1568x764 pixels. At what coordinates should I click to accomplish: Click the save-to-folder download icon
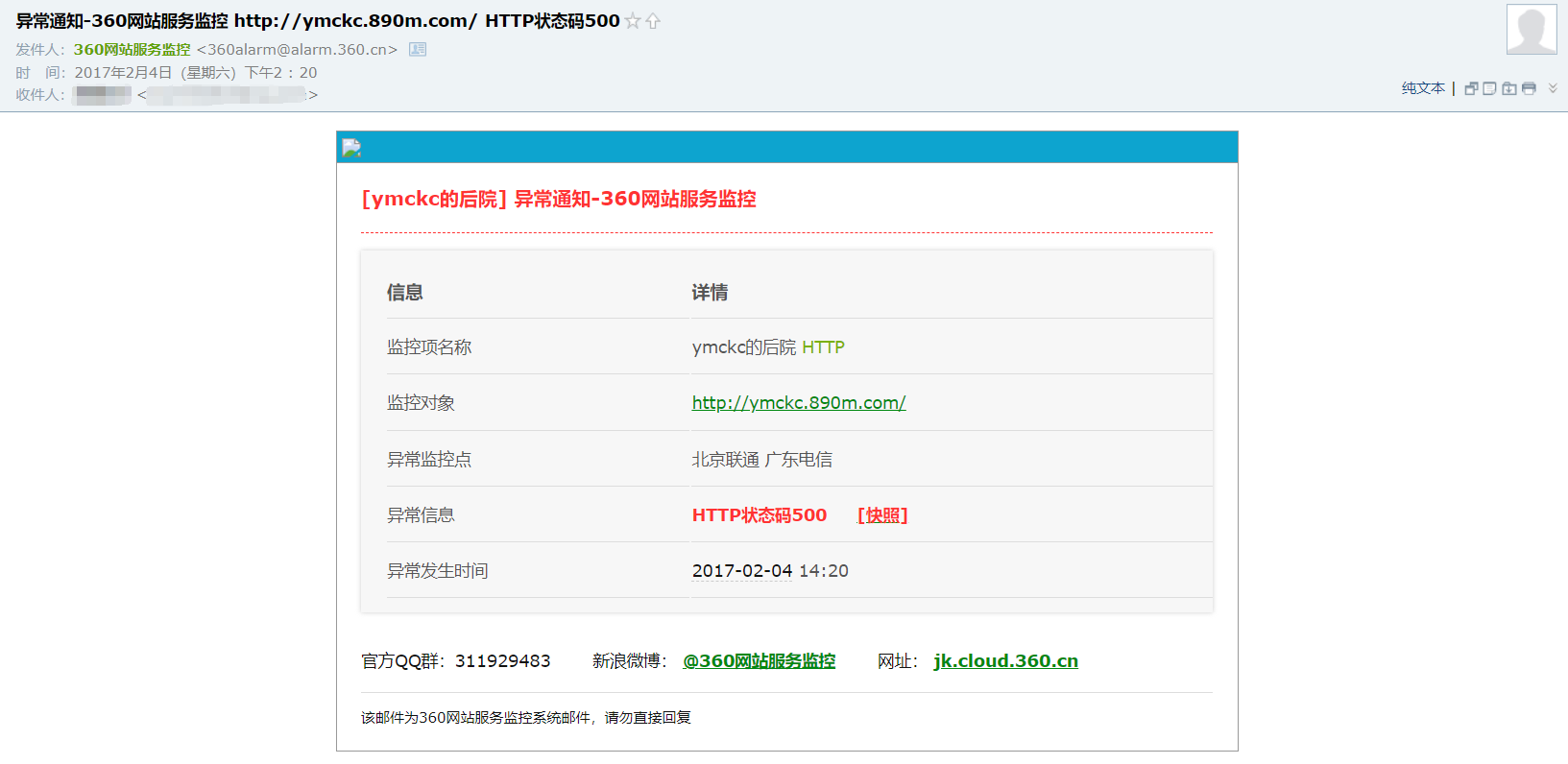click(x=1509, y=88)
